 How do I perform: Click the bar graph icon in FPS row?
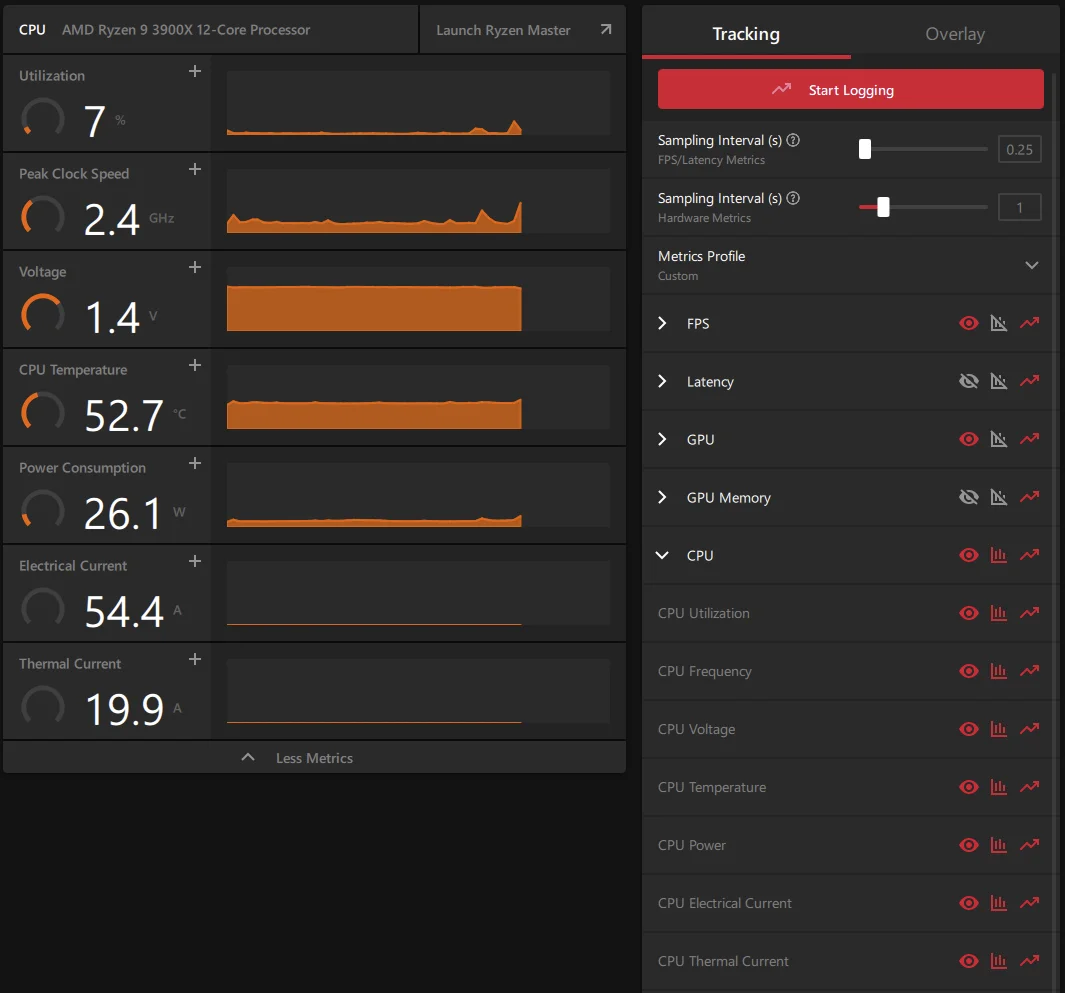click(x=998, y=323)
